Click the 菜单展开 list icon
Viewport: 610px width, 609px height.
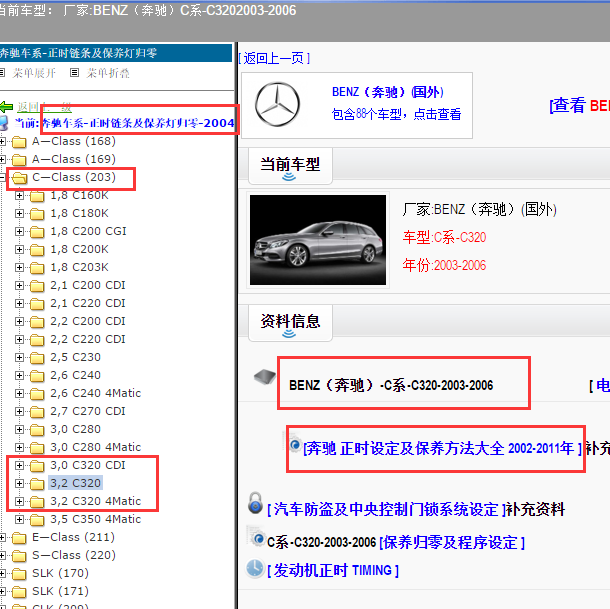tap(2, 72)
